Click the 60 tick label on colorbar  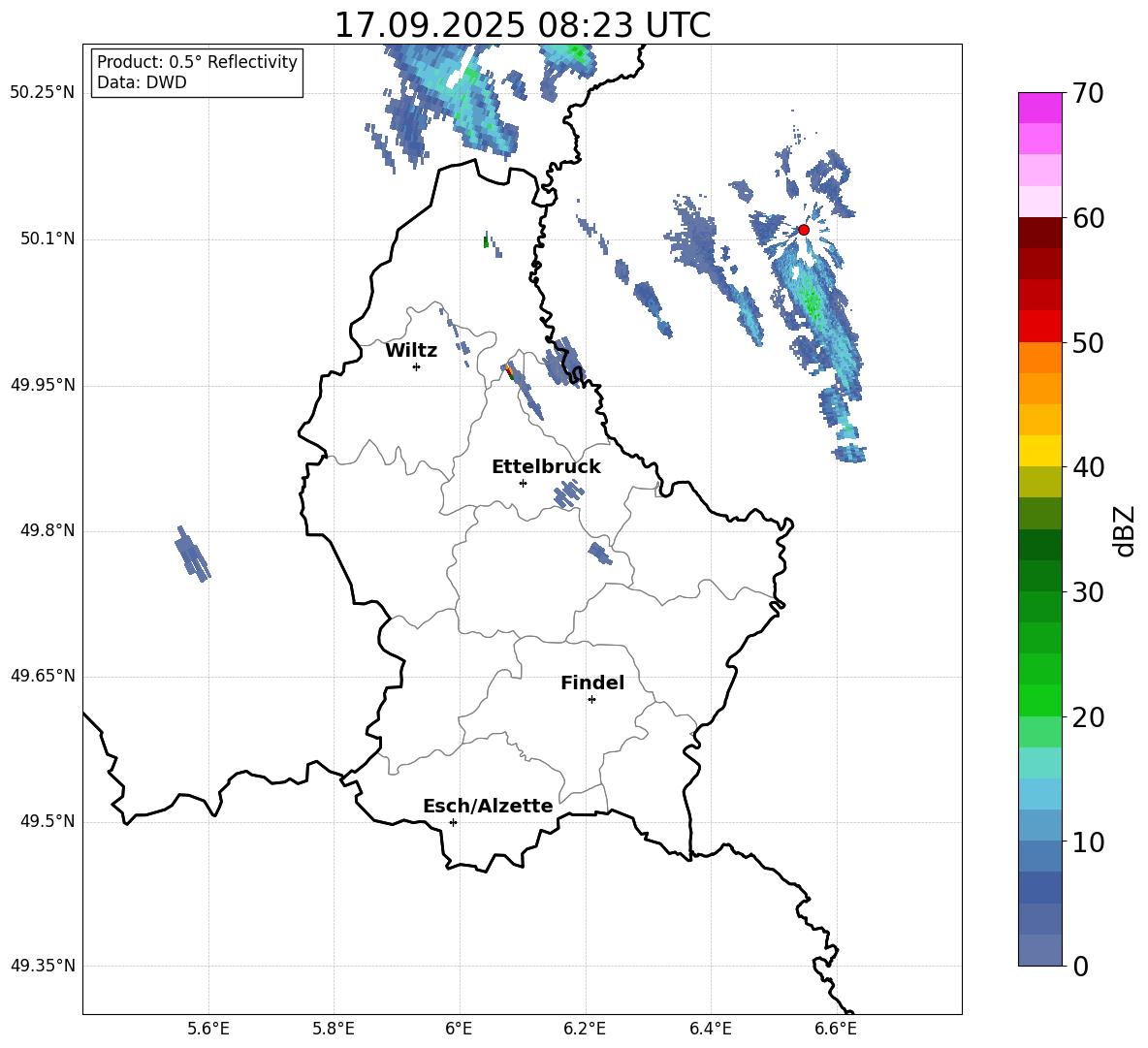tap(1087, 217)
